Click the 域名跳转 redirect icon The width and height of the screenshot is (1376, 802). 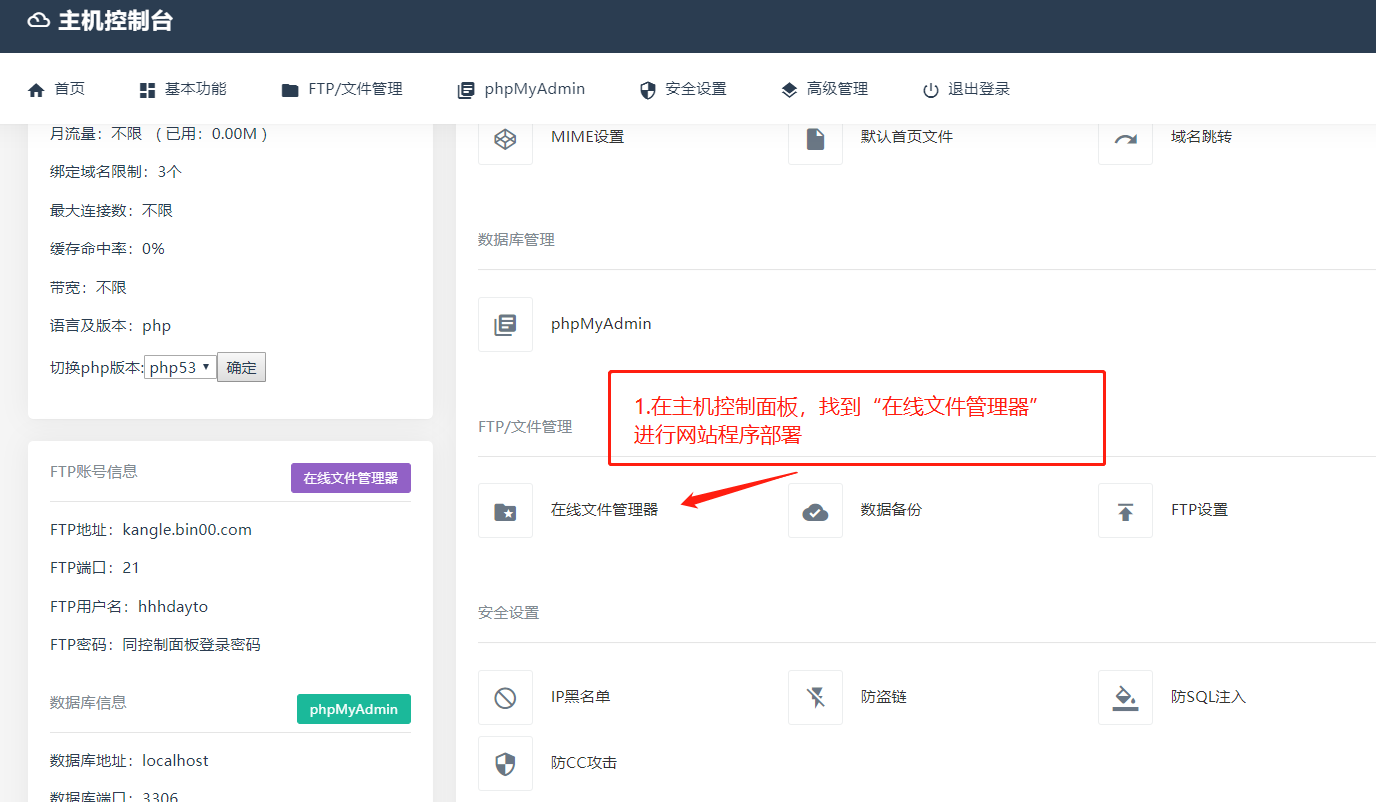tap(1125, 138)
